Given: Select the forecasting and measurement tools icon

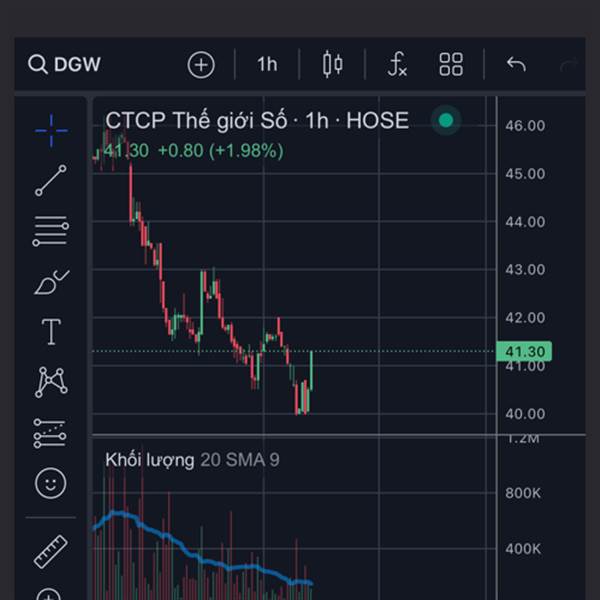Looking at the screenshot, I should tap(50, 433).
